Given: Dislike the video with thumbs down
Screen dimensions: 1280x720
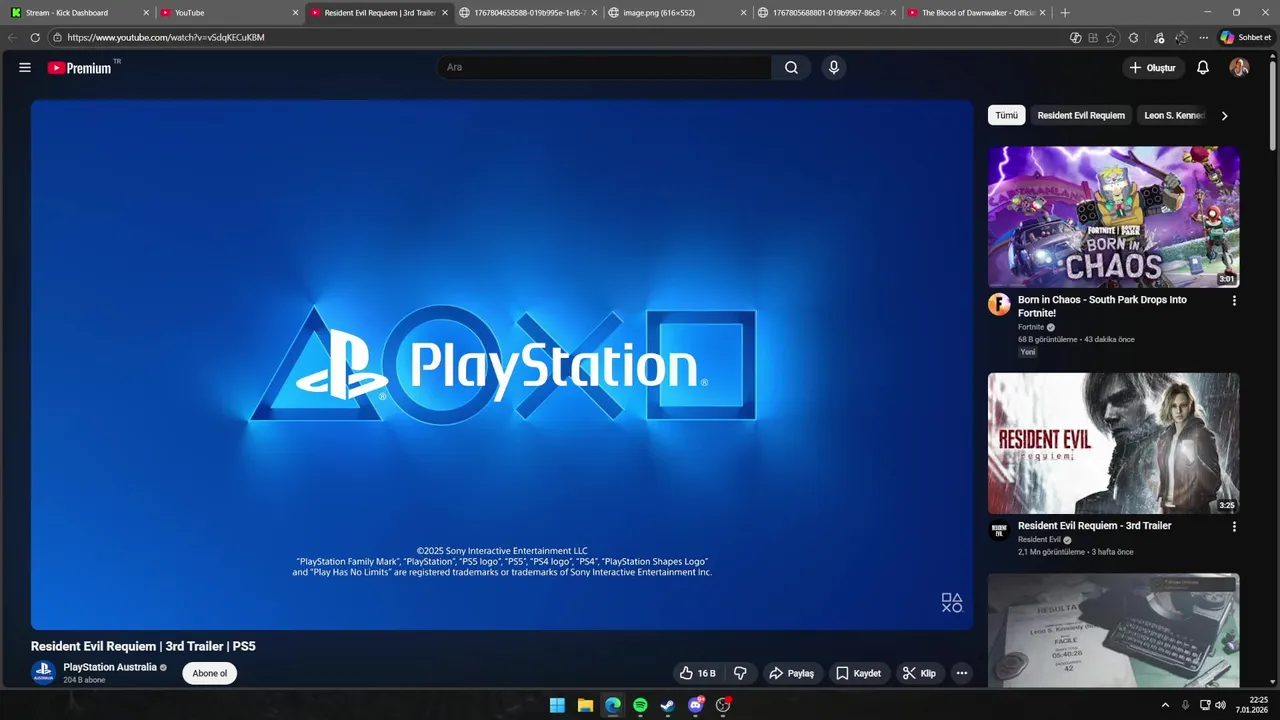Looking at the screenshot, I should pyautogui.click(x=740, y=673).
